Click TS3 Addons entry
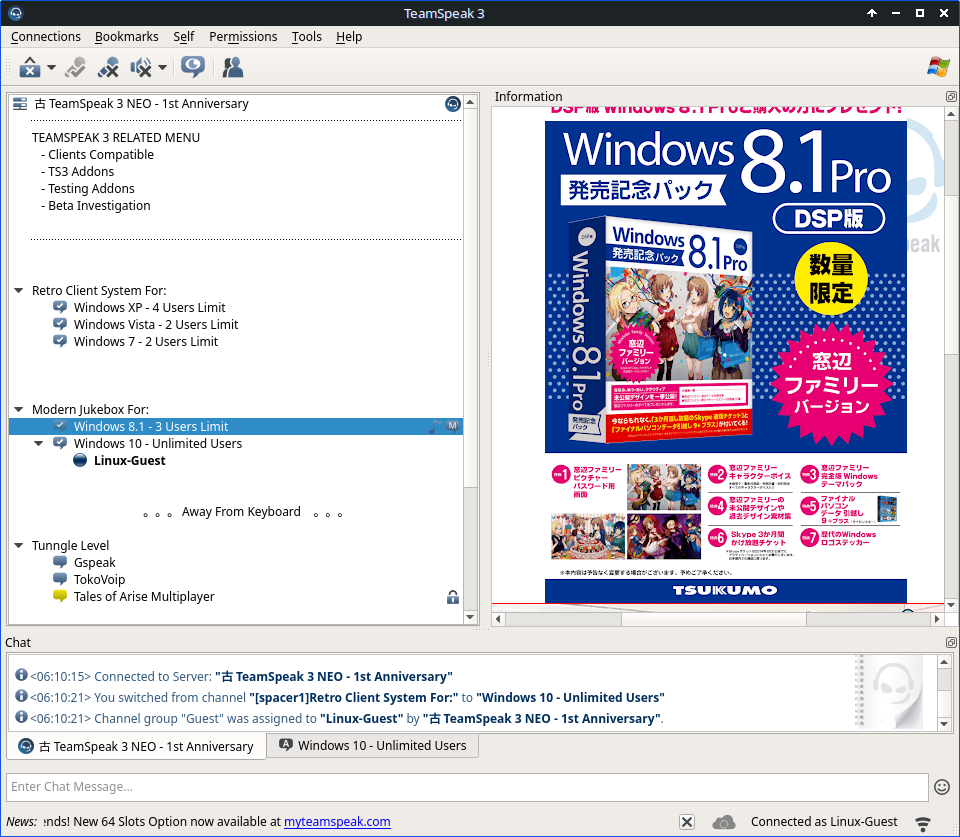 point(81,171)
